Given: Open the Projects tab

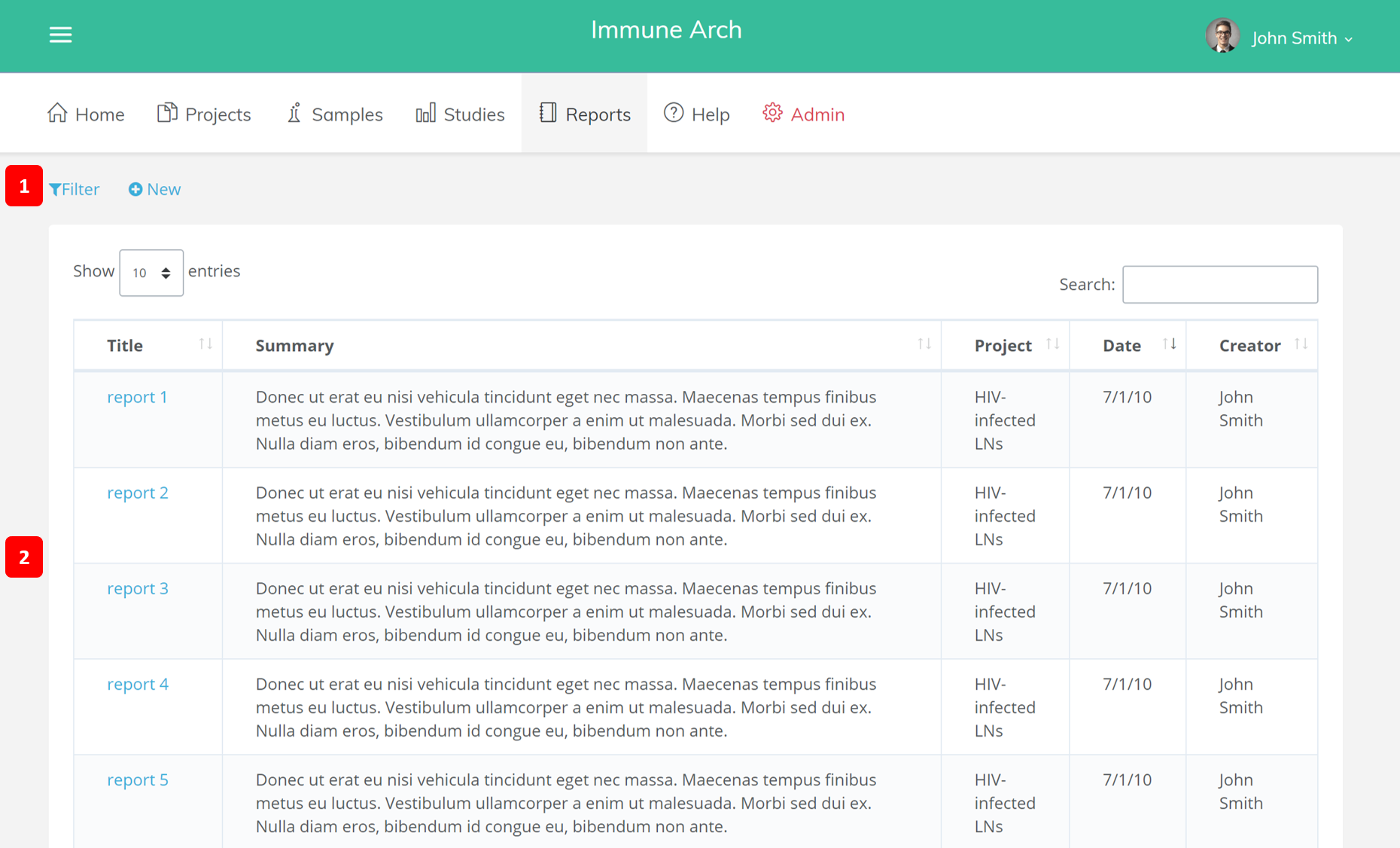Looking at the screenshot, I should point(204,114).
